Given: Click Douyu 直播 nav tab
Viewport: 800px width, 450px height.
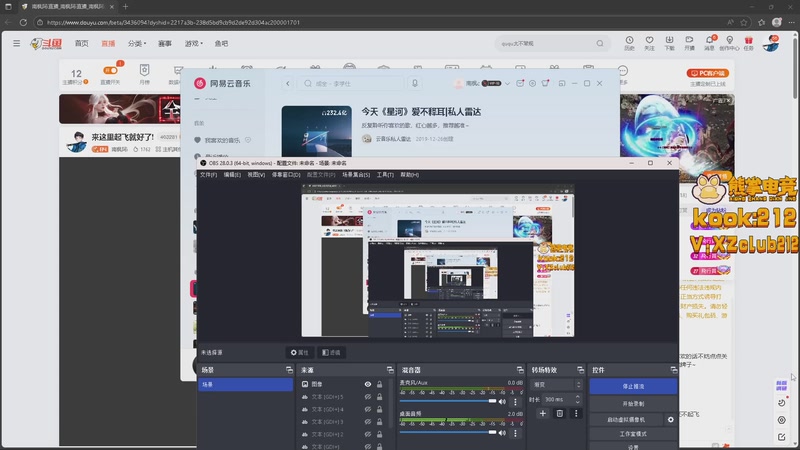Looking at the screenshot, I should click(108, 43).
